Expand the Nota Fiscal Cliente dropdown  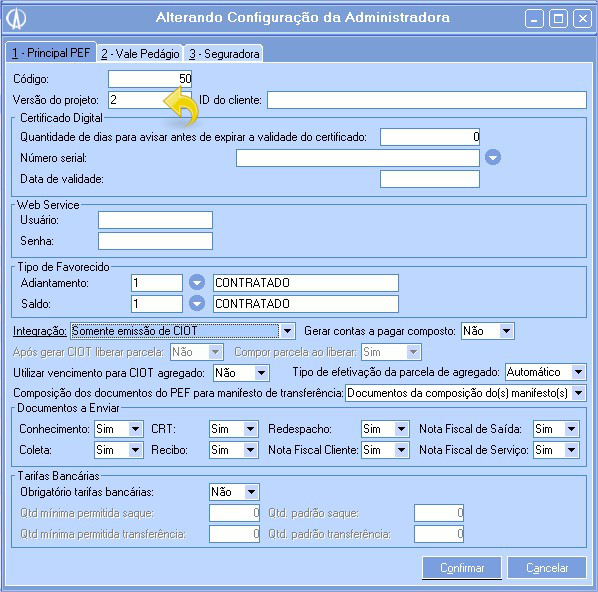(x=401, y=450)
